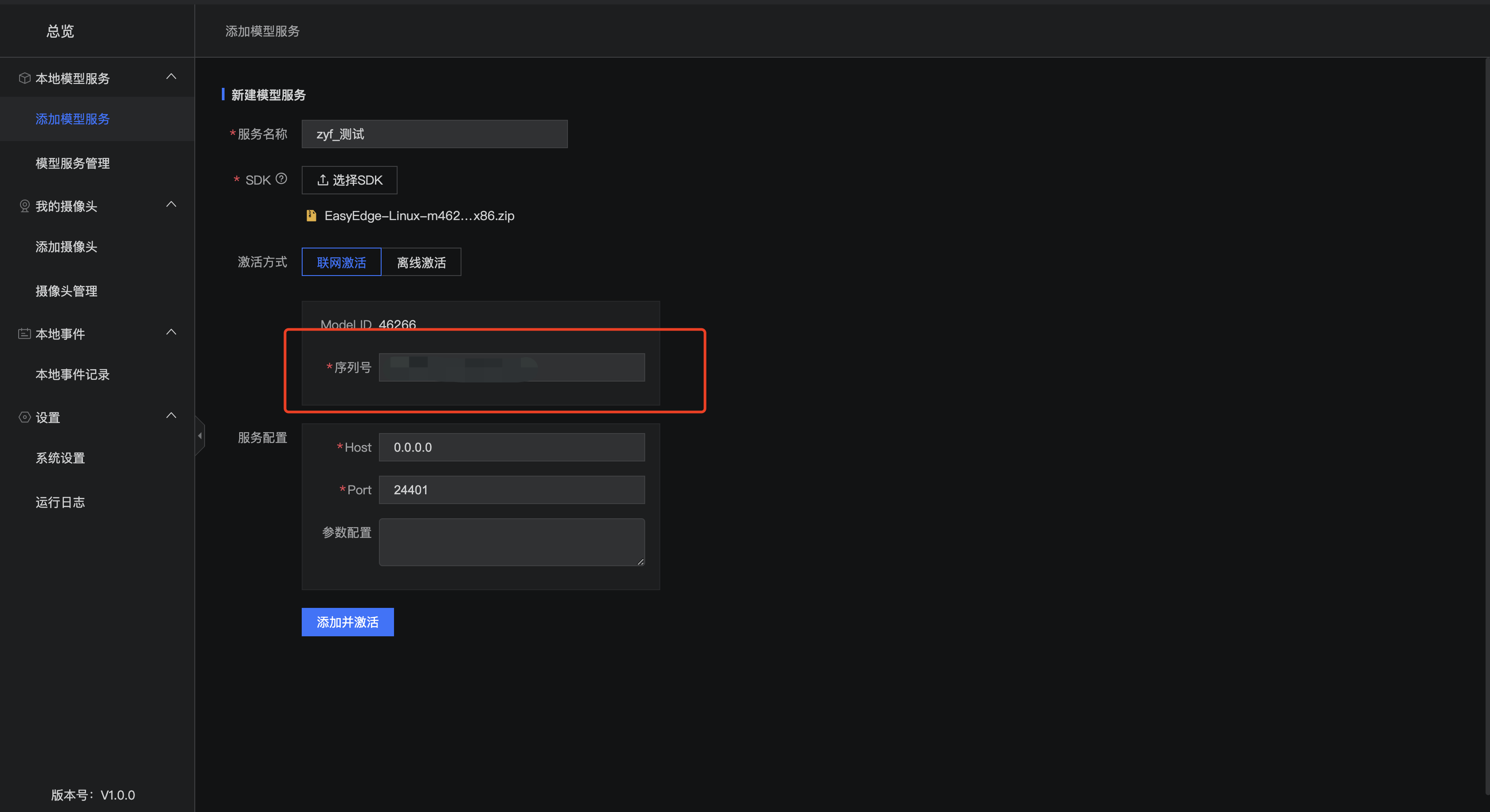Image resolution: width=1490 pixels, height=812 pixels.
Task: Click the sidebar collapse arrow handle
Action: pos(200,435)
